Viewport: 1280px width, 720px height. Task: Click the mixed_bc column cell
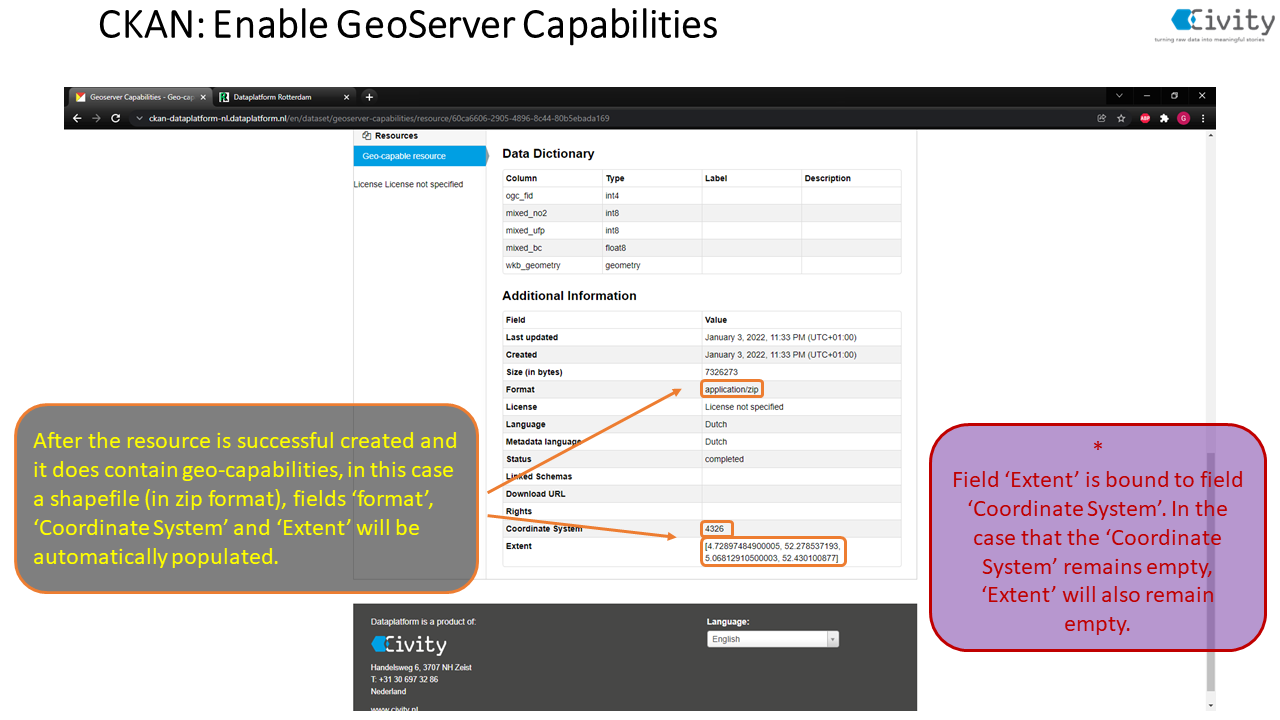[x=552, y=248]
